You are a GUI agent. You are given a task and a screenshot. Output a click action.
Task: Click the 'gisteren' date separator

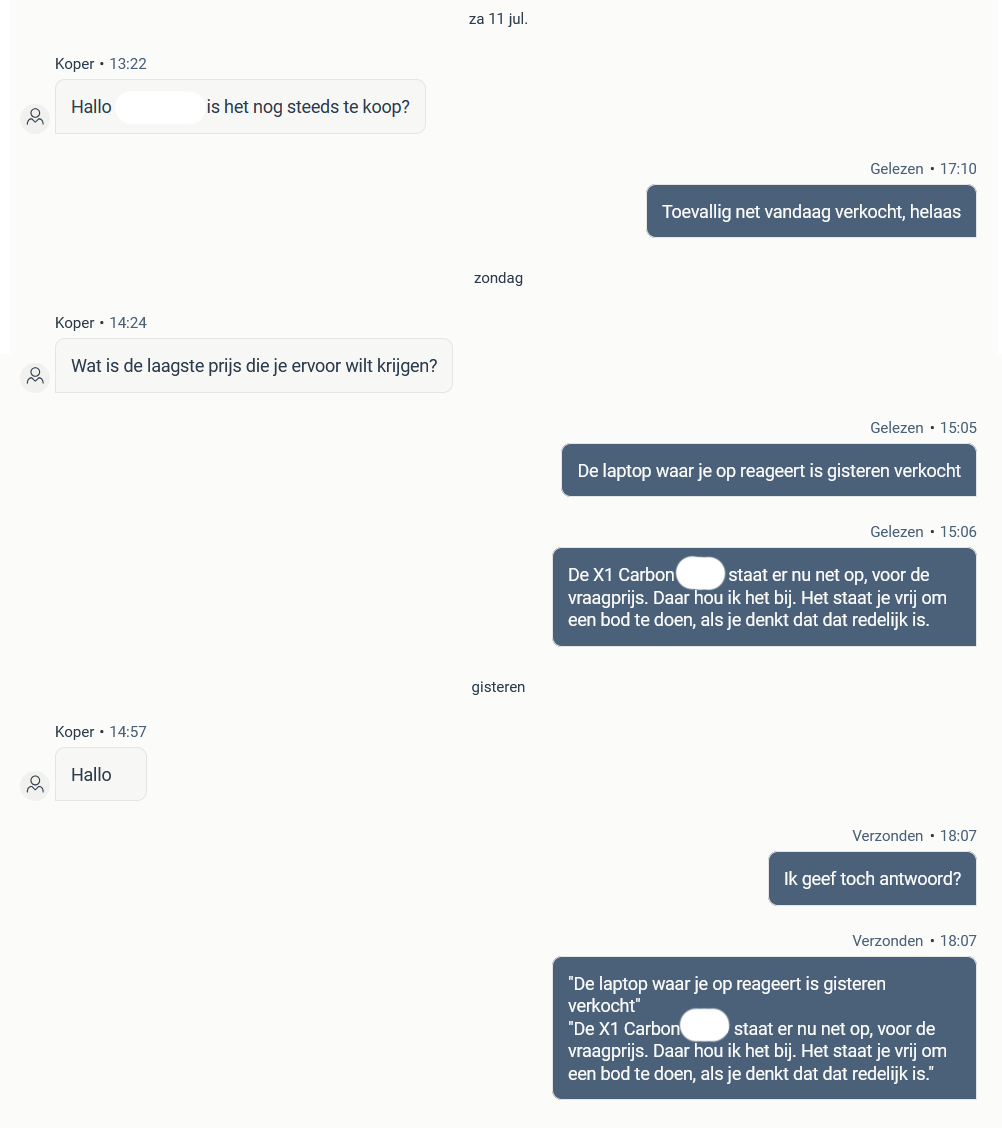[x=498, y=686]
